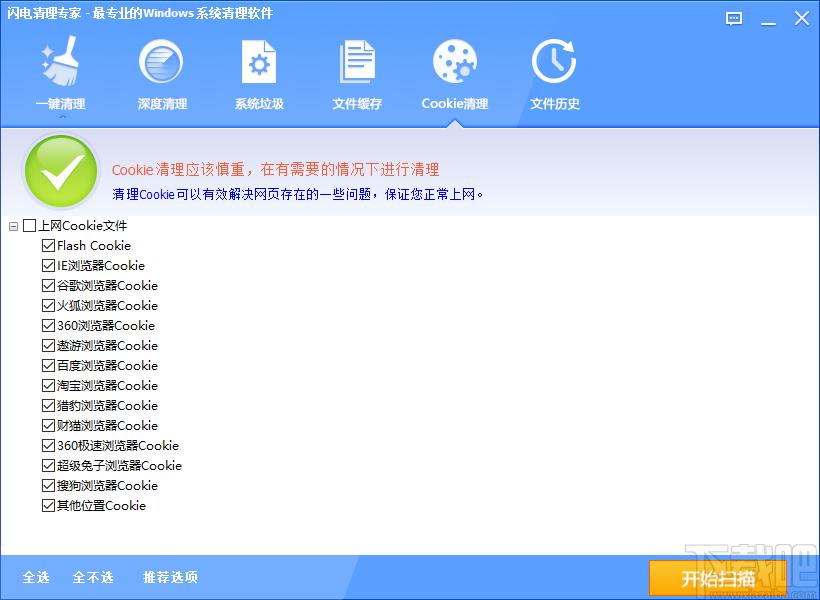
Task: Select the 猎豹浏览器Cookie text label
Action: [x=107, y=405]
